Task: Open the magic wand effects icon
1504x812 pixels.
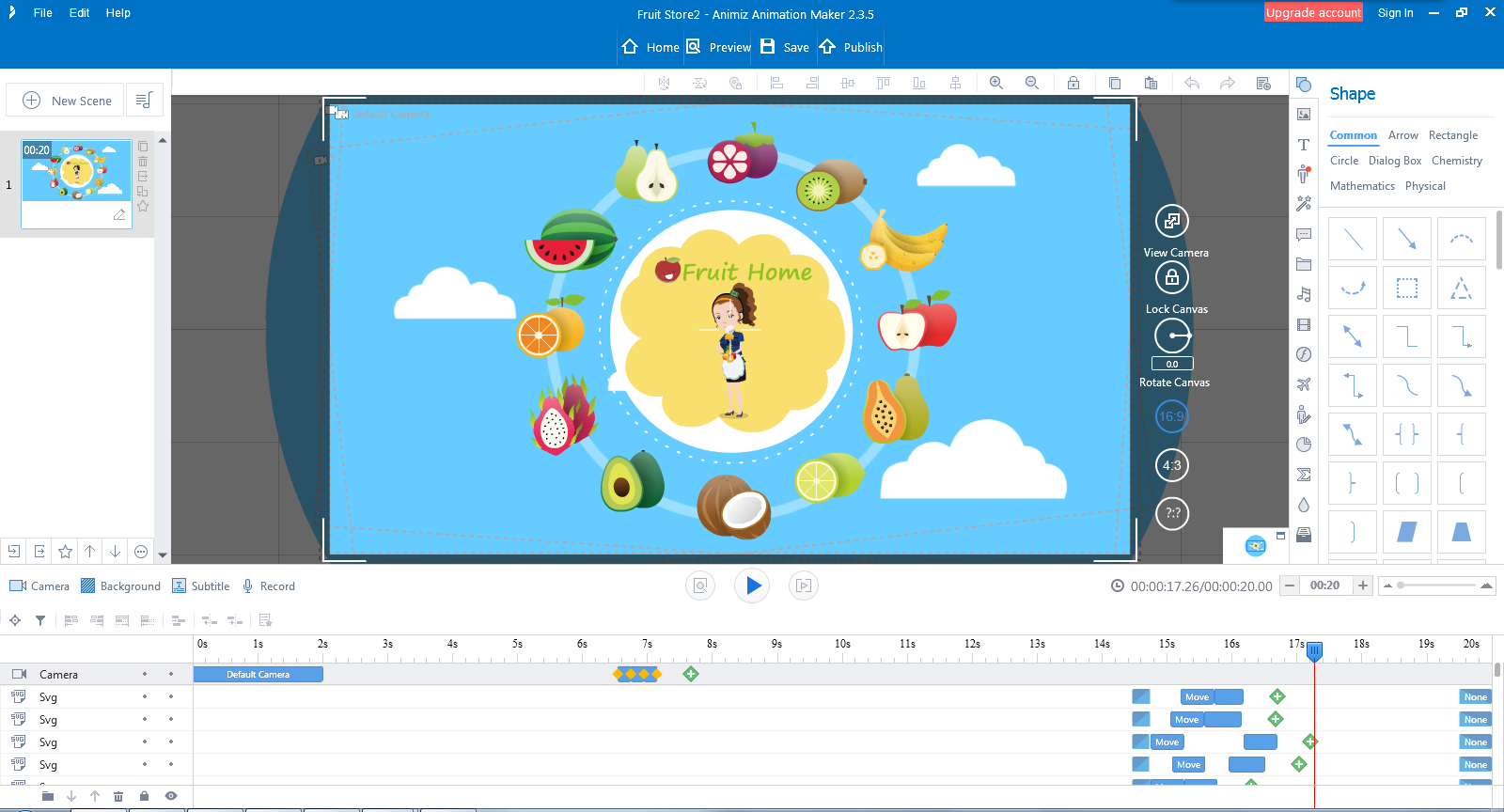Action: 1304,204
